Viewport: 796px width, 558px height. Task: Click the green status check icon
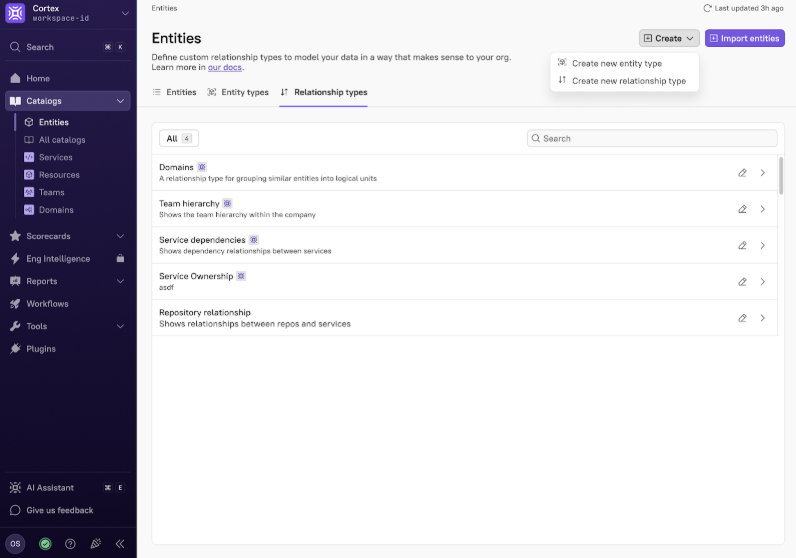[x=45, y=544]
